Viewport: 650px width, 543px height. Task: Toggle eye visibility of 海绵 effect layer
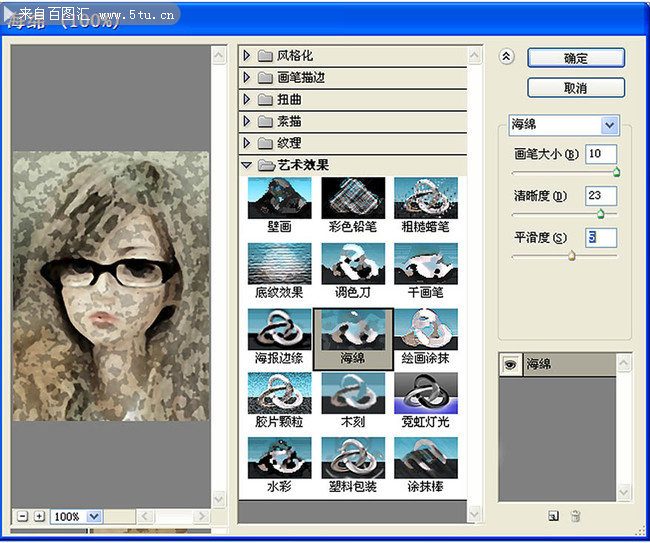tap(511, 366)
